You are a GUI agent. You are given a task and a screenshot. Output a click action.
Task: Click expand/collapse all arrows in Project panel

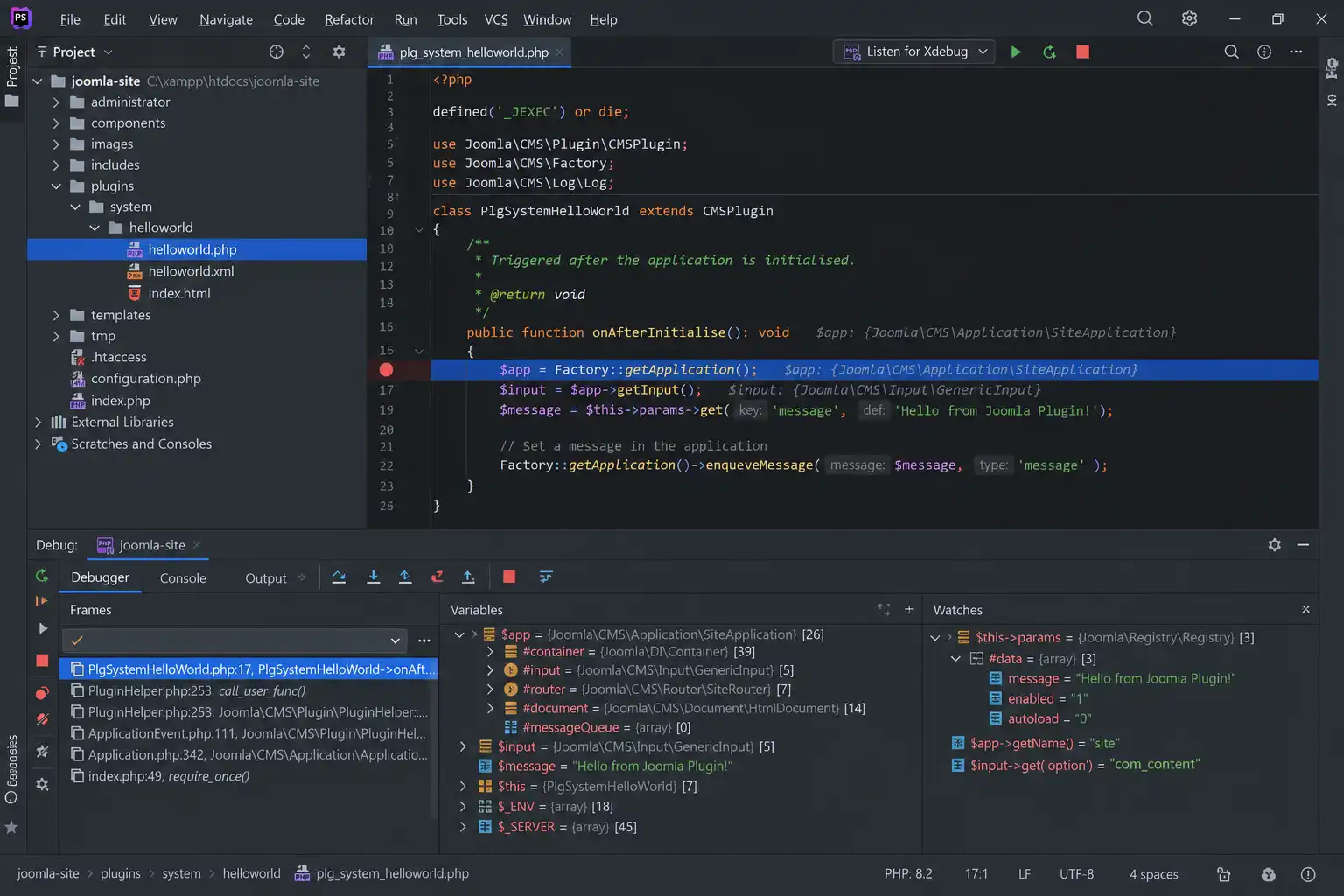coord(305,52)
